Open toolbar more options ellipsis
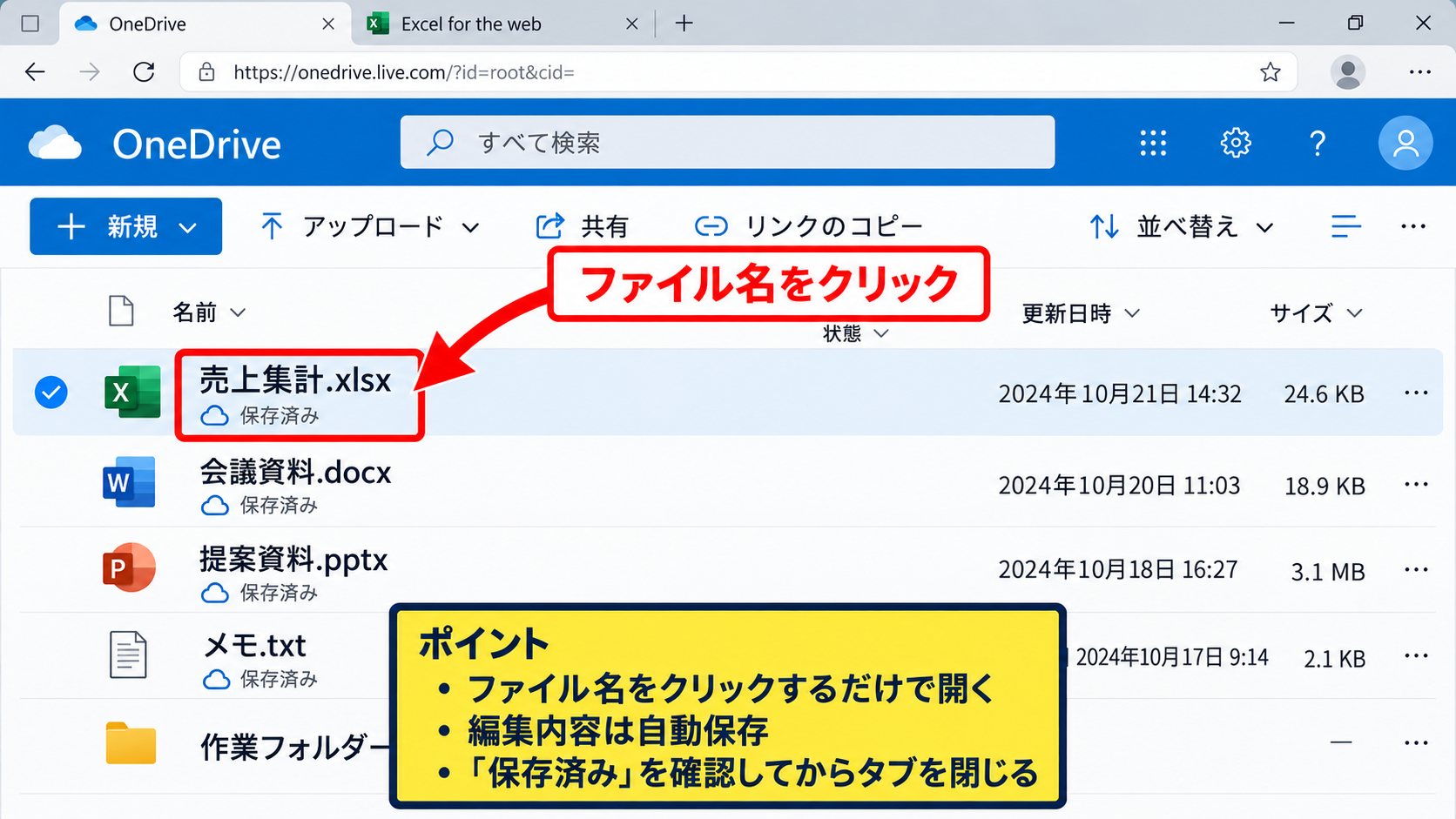The height and width of the screenshot is (819, 1456). click(x=1413, y=226)
